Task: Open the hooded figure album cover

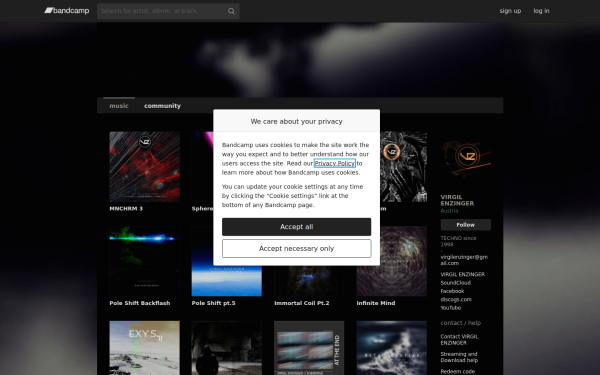Action: pos(227,348)
